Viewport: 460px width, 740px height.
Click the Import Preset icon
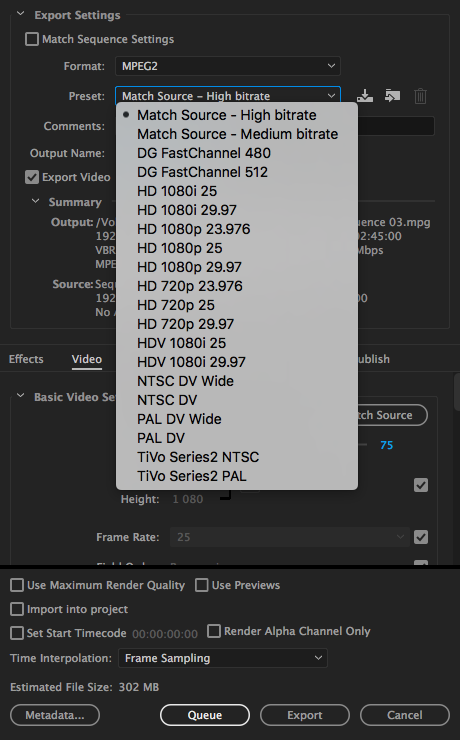click(392, 96)
